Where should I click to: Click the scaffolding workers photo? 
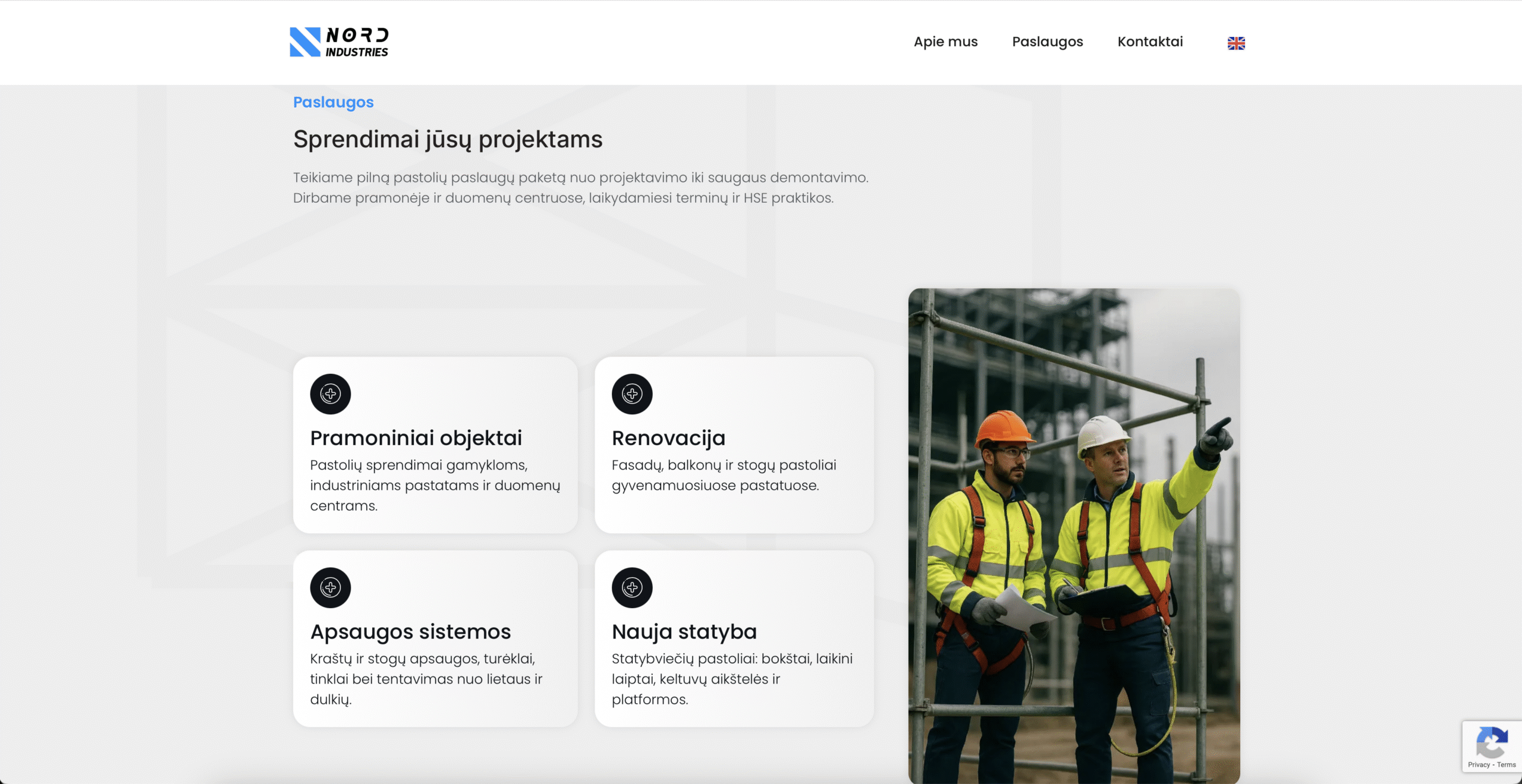(x=1074, y=535)
